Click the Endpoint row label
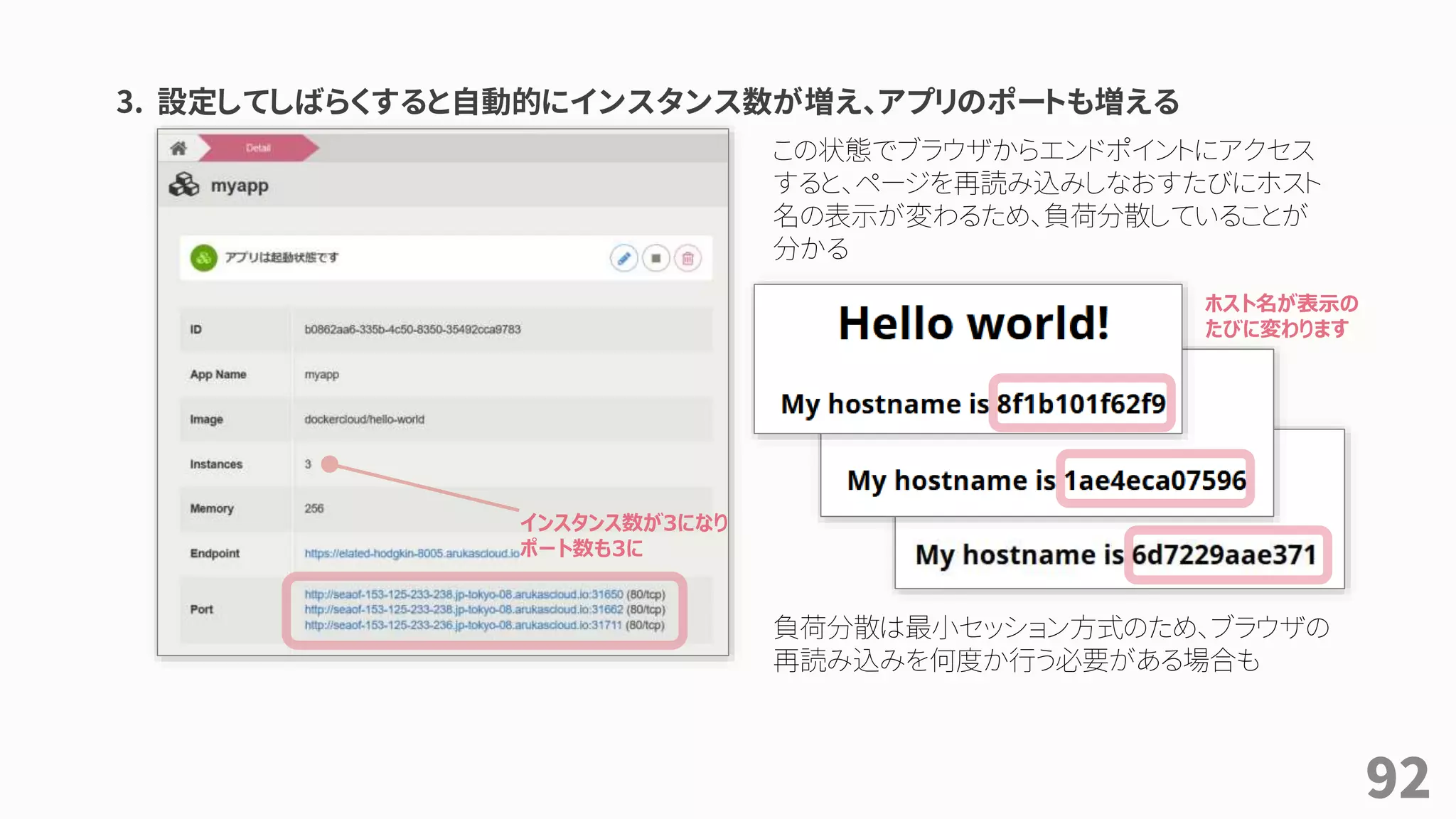 tap(215, 553)
